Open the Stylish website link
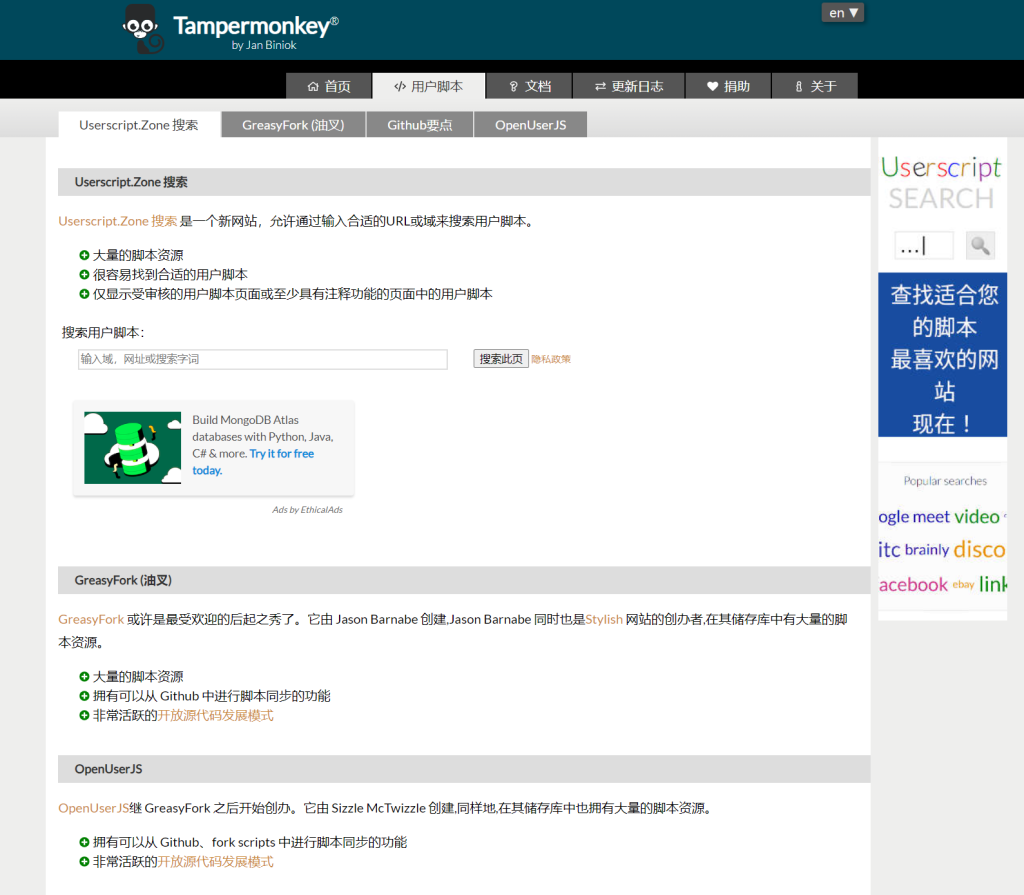Image resolution: width=1024 pixels, height=895 pixels. point(605,619)
